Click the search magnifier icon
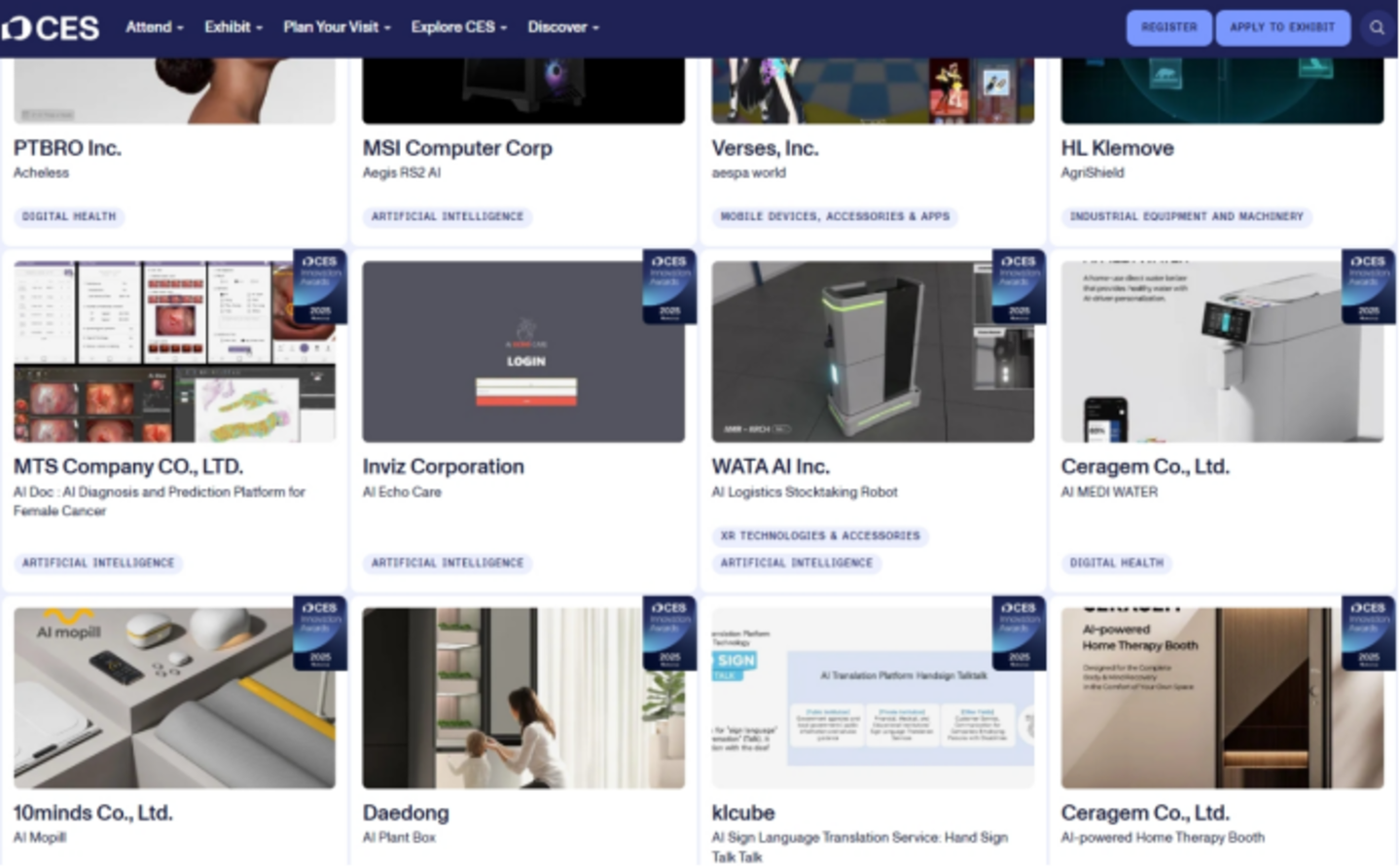1400x867 pixels. click(1377, 27)
